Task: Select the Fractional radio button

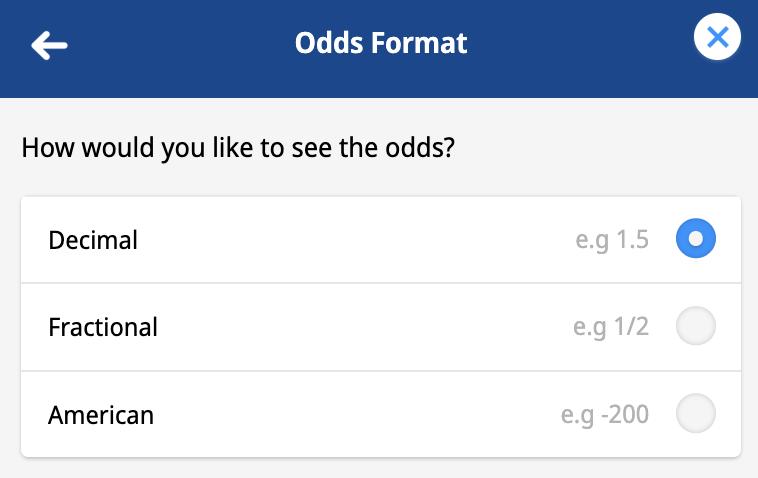Action: click(696, 326)
